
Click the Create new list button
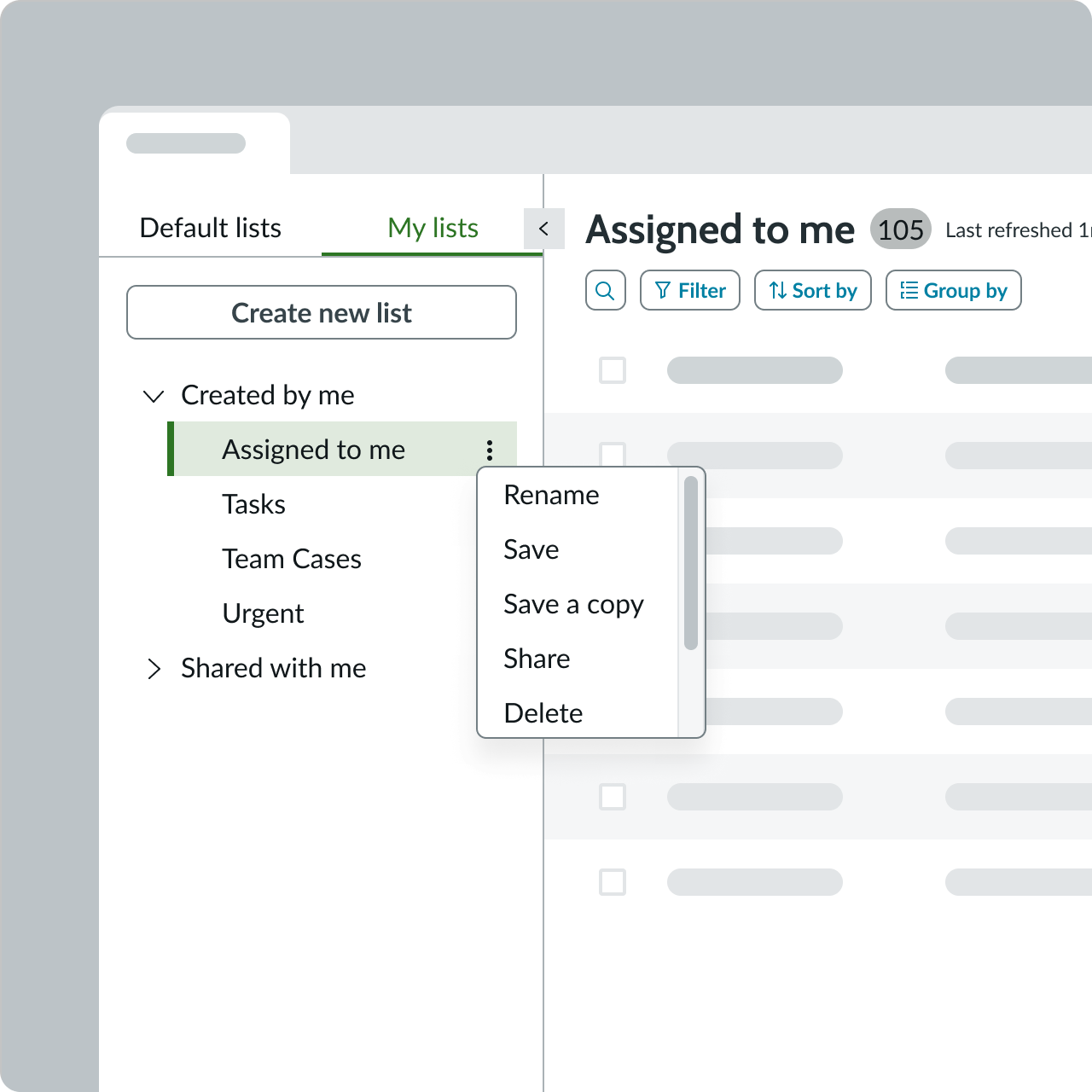[x=322, y=312]
